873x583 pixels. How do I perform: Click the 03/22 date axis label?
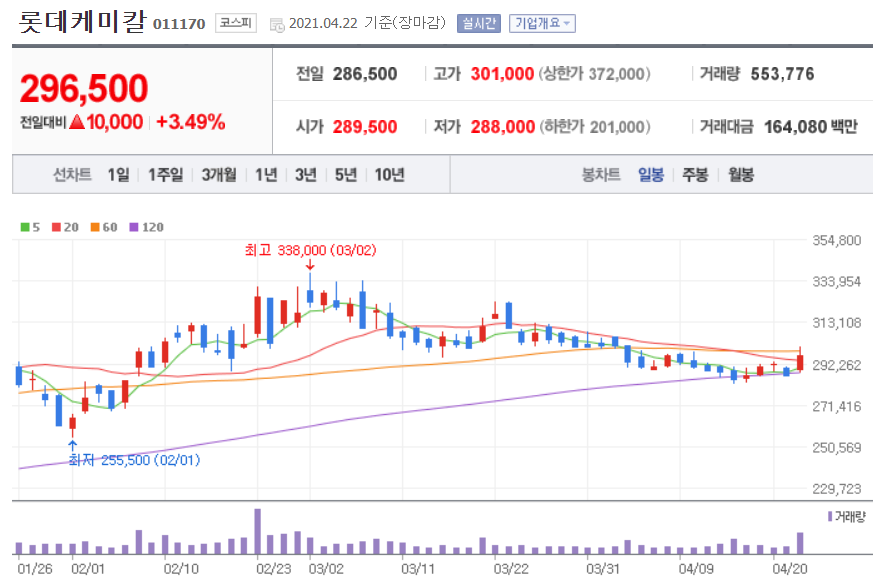tap(511, 569)
